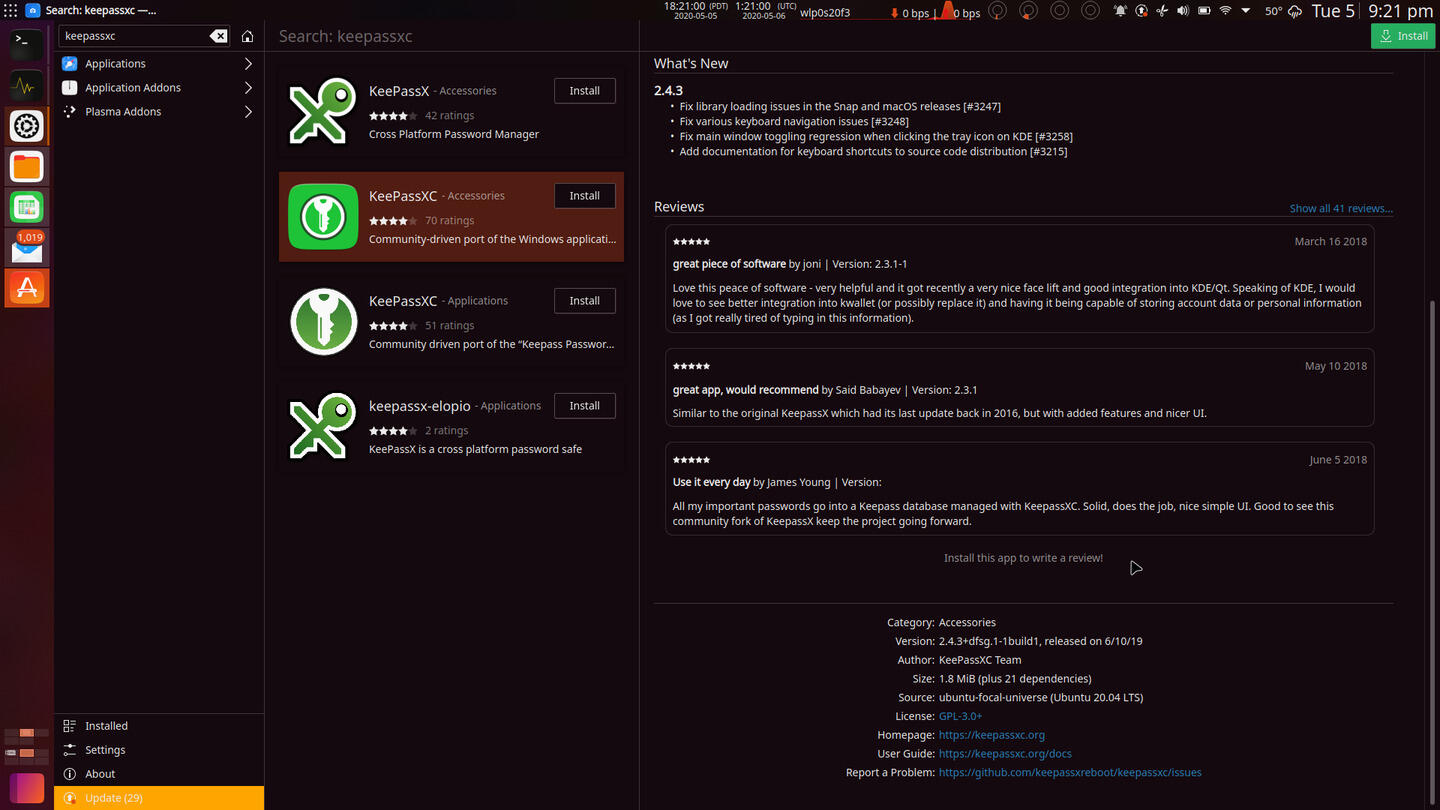The width and height of the screenshot is (1440, 810).
Task: Open James Young's 'Use it every day' review
Action: click(1020, 489)
